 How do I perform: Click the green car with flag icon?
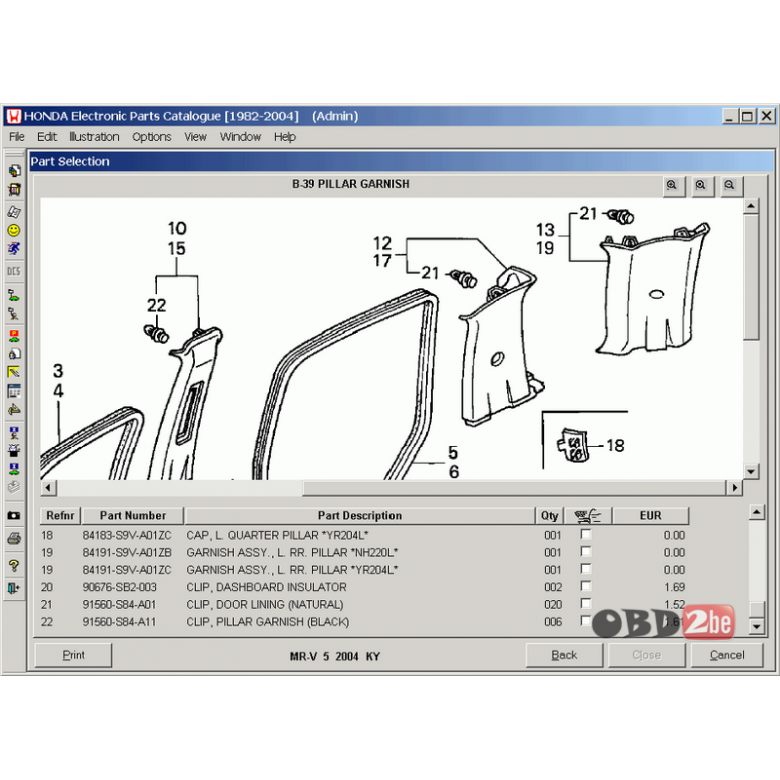[x=14, y=295]
